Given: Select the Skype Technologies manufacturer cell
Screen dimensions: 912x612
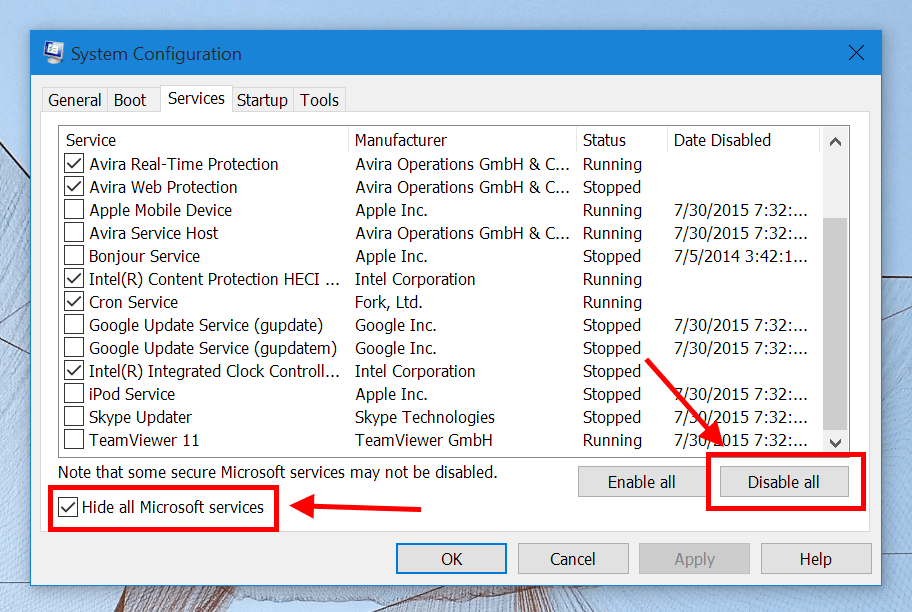Looking at the screenshot, I should point(425,417).
